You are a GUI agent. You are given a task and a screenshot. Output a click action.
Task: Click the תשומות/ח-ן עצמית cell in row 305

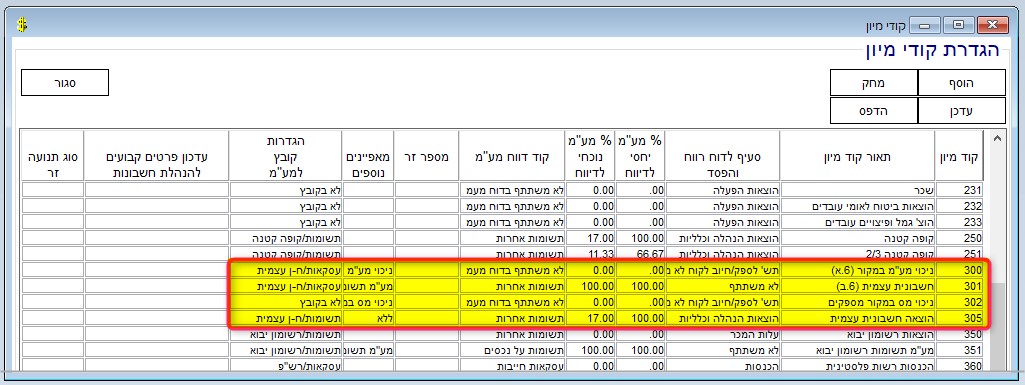click(x=285, y=318)
